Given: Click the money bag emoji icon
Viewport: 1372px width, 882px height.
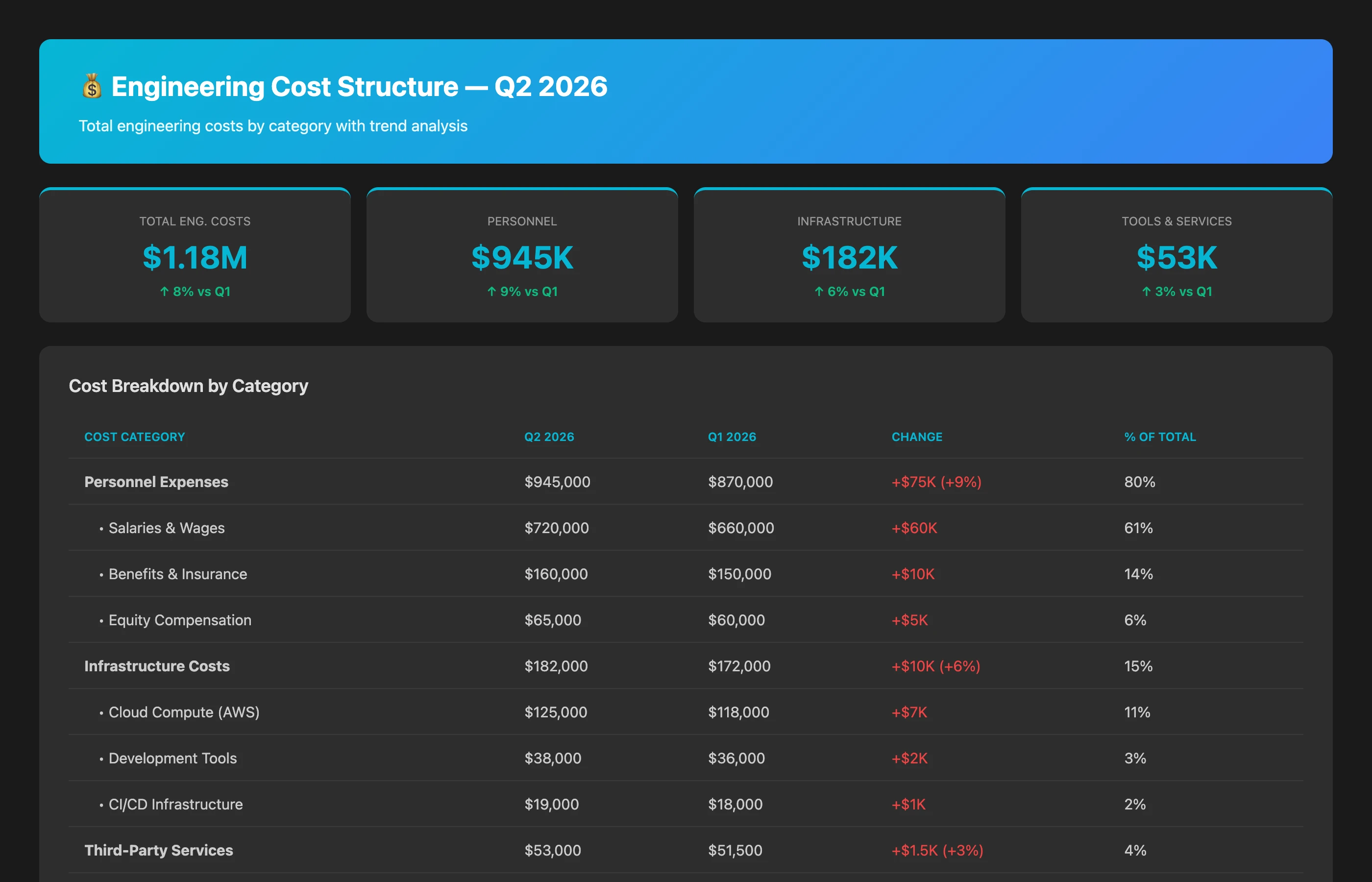Looking at the screenshot, I should click(92, 86).
